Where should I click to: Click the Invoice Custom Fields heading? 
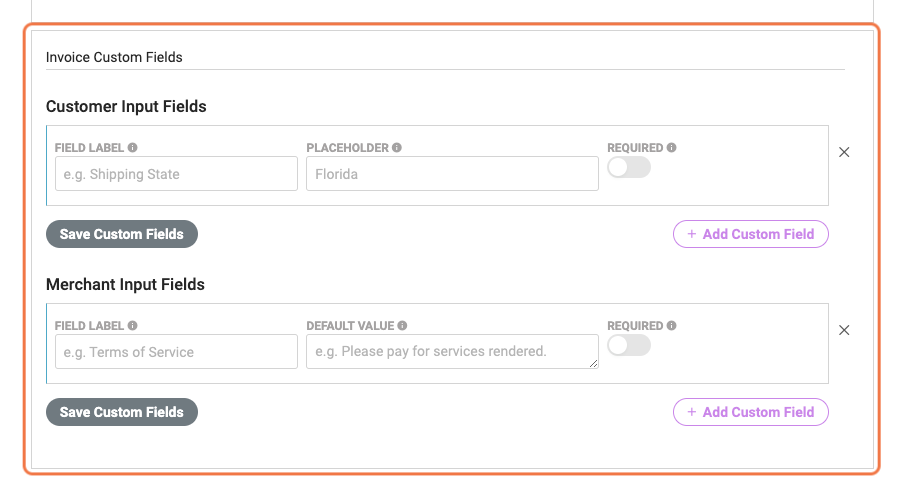(114, 57)
